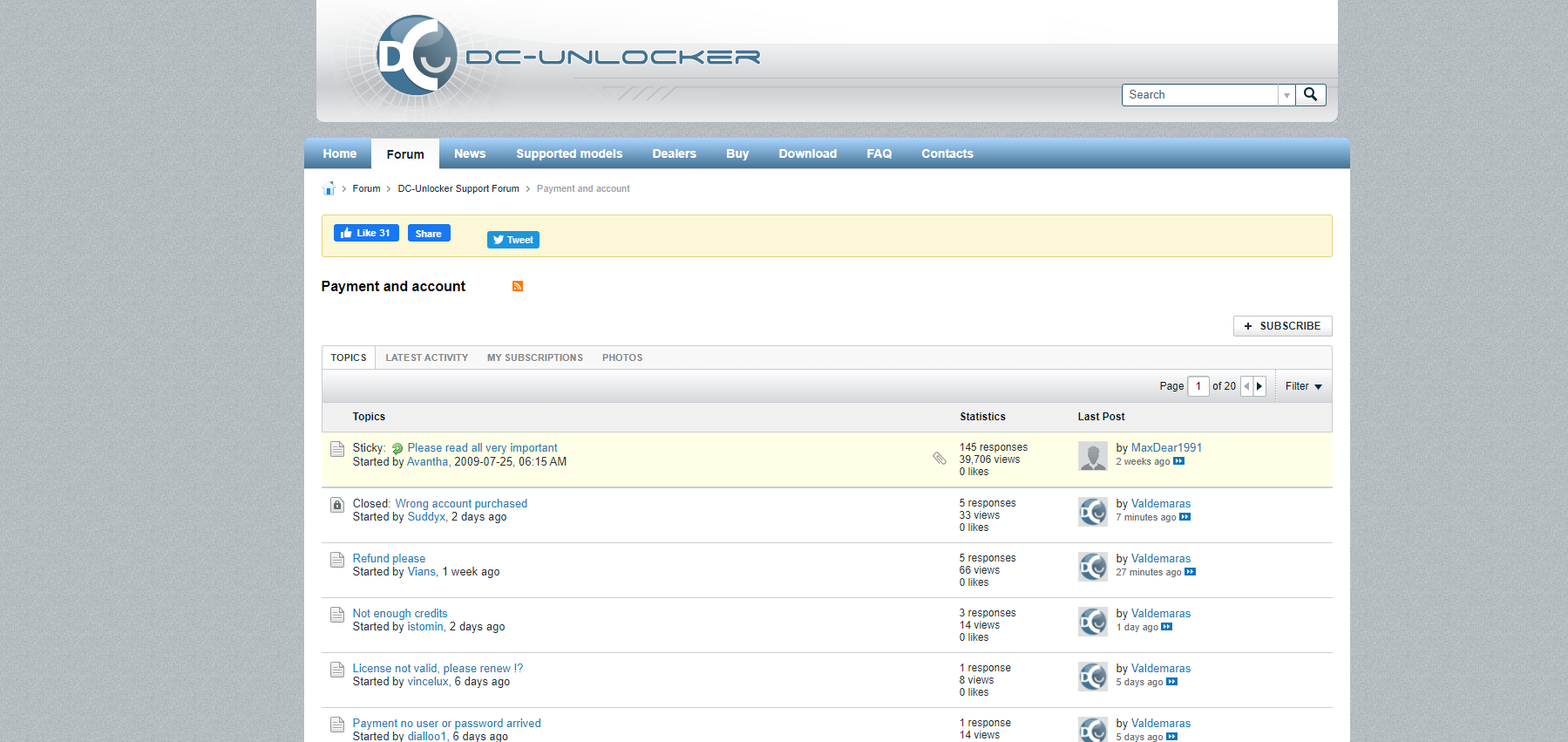Switch to the PHOTOS tab
Viewport: 1568px width, 742px height.
pos(622,357)
